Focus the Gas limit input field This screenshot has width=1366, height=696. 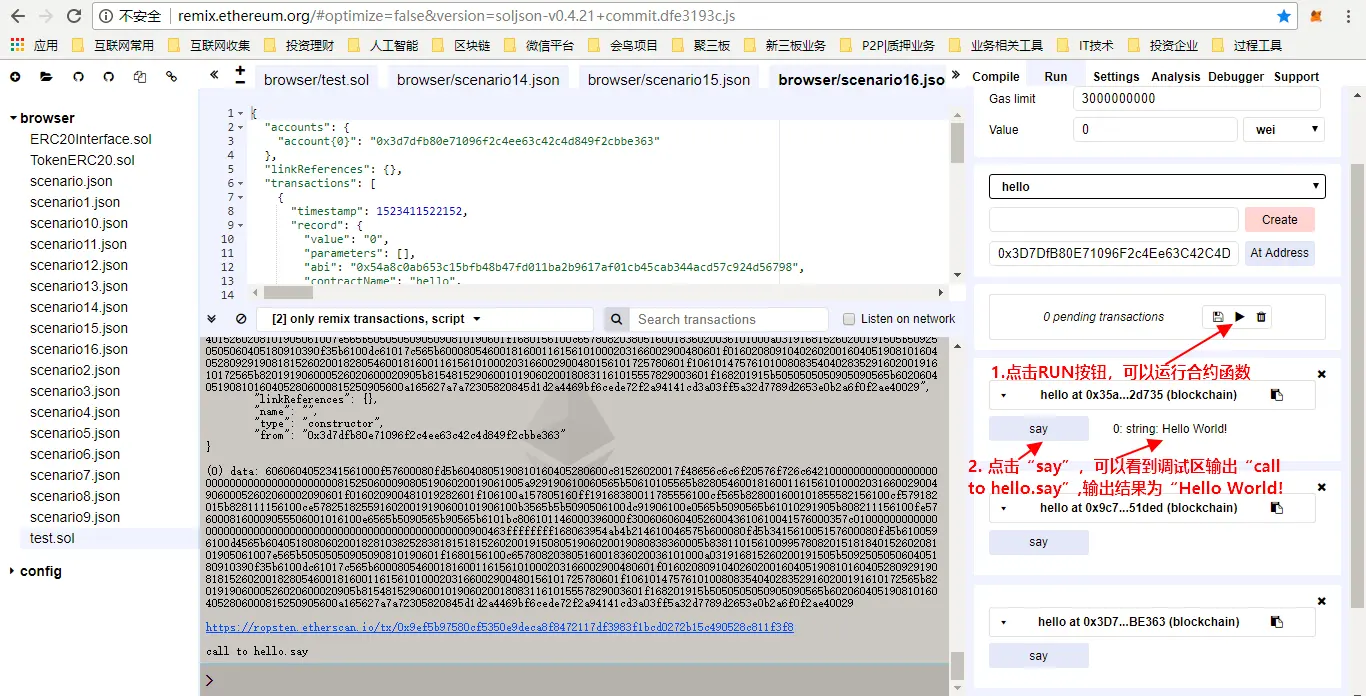click(1197, 99)
